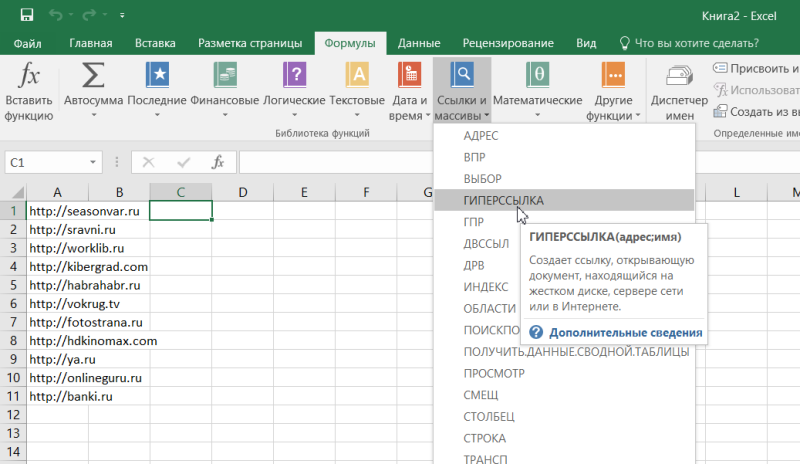Select the ВПР function from the menu
Image resolution: width=800 pixels, height=464 pixels.
click(564, 157)
